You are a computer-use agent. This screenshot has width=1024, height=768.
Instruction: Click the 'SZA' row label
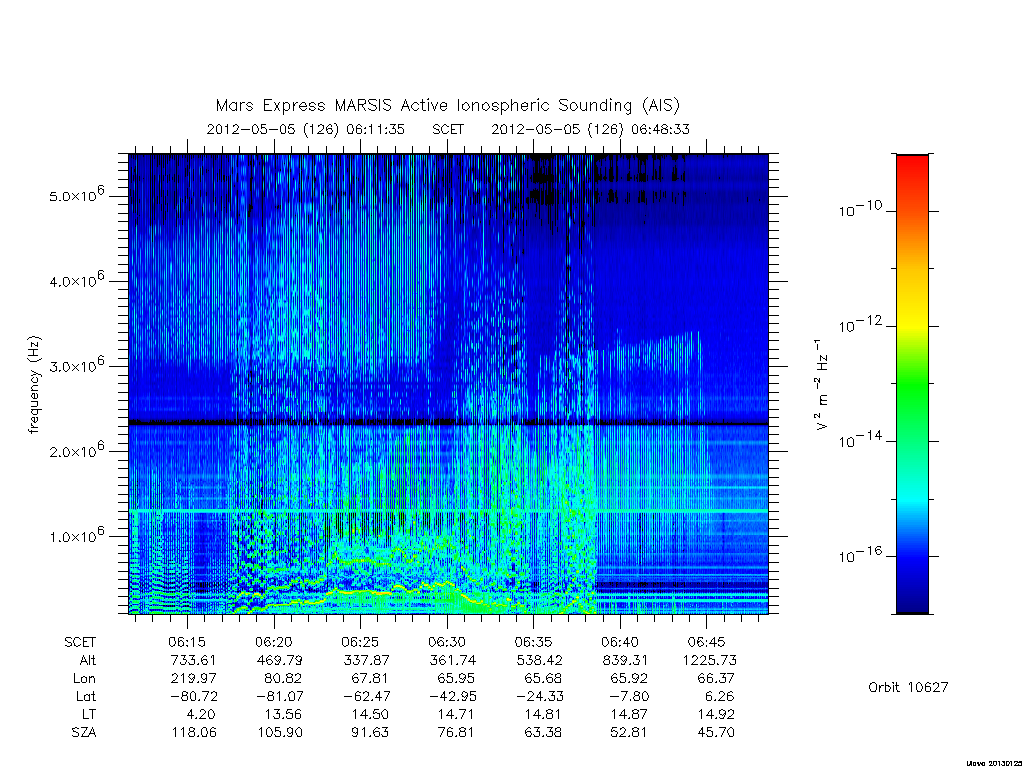pos(84,733)
